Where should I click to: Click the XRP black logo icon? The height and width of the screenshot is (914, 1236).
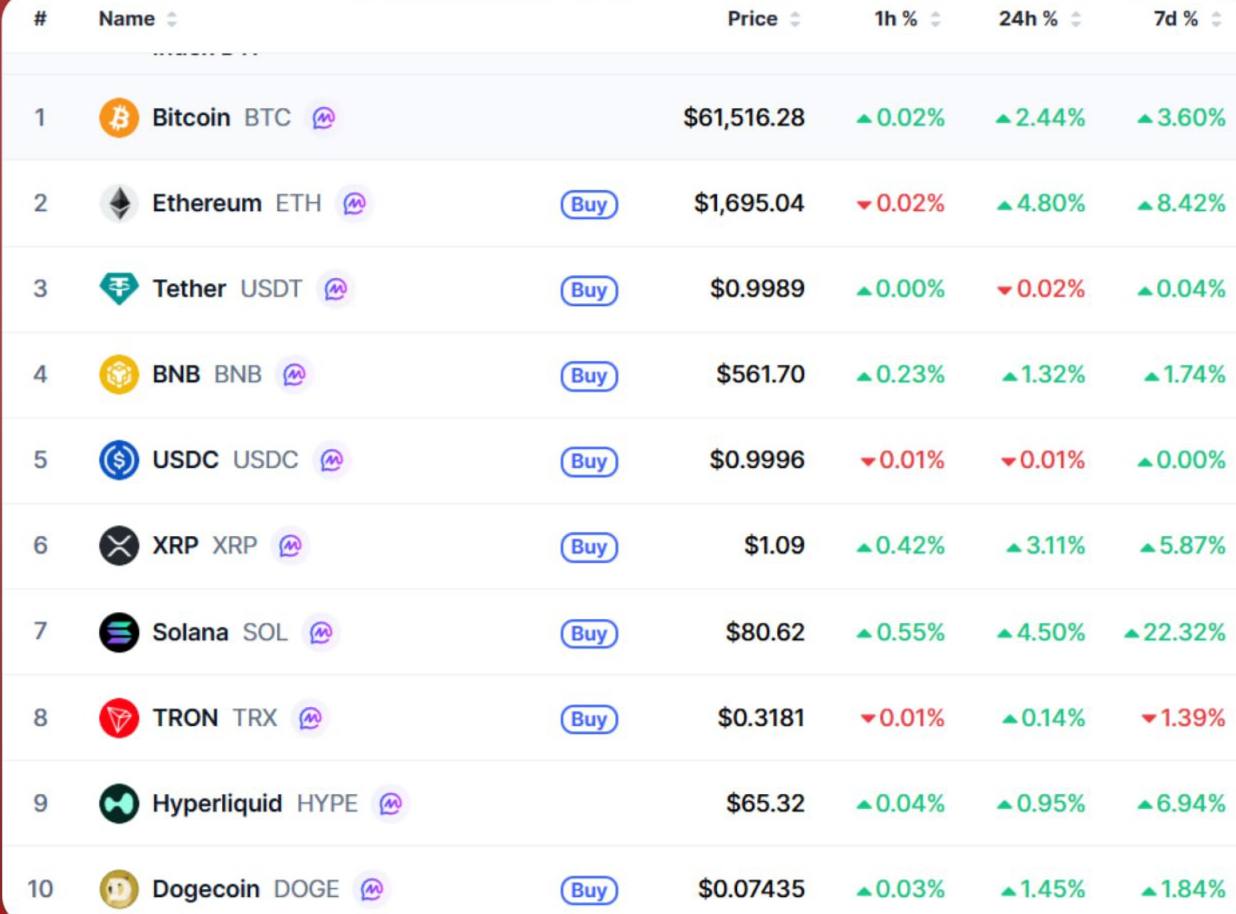click(119, 546)
